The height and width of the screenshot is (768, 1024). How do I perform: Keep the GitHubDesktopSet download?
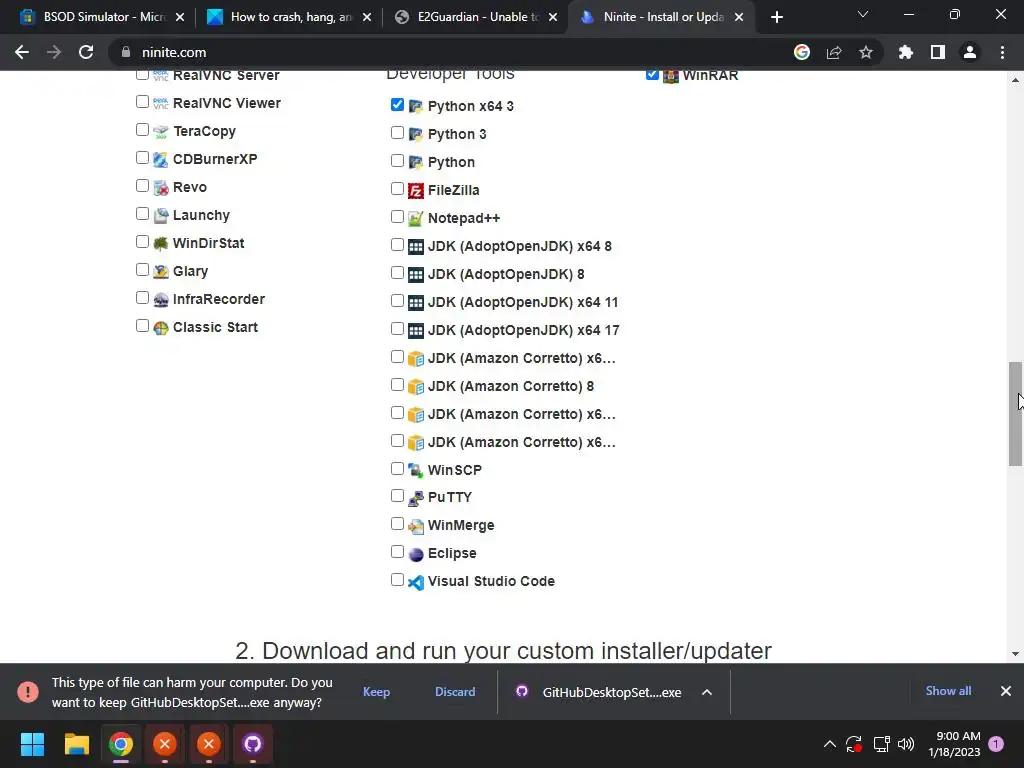coord(376,692)
